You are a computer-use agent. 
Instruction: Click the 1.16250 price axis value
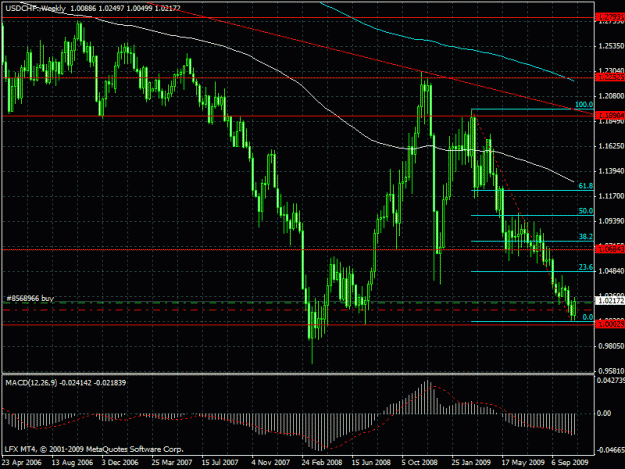pos(611,146)
